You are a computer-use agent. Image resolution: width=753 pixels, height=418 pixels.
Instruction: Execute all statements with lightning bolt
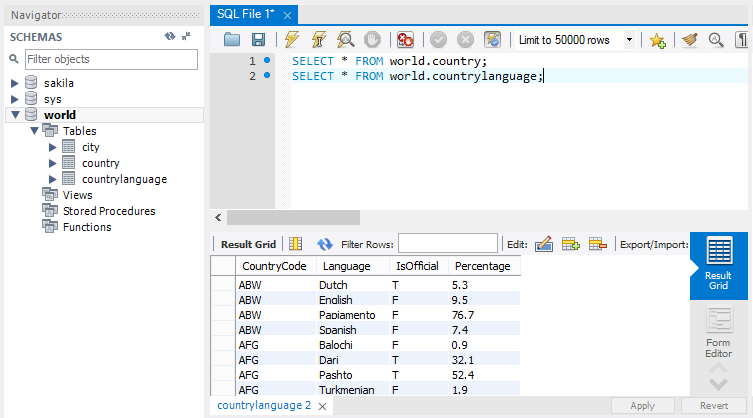pos(292,39)
